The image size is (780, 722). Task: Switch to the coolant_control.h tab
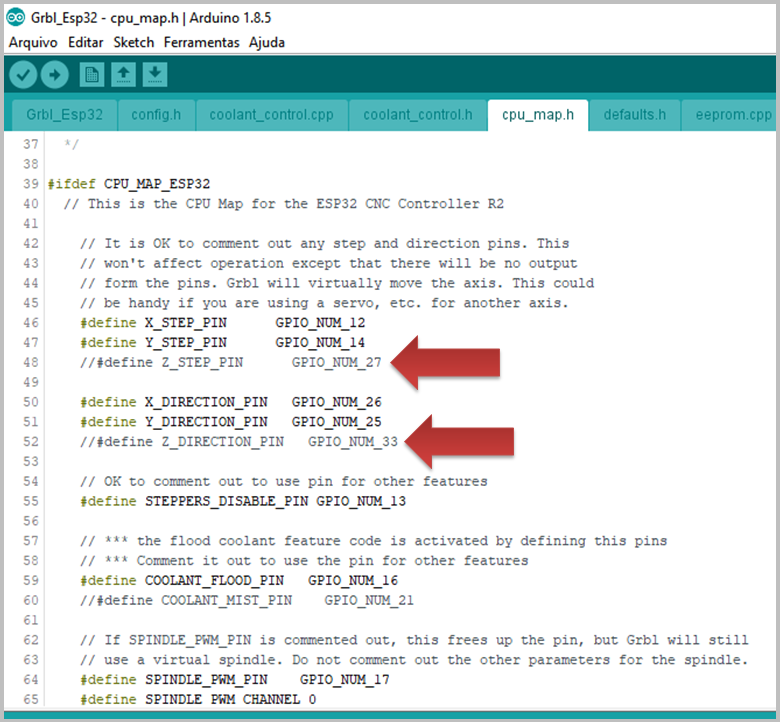click(418, 115)
